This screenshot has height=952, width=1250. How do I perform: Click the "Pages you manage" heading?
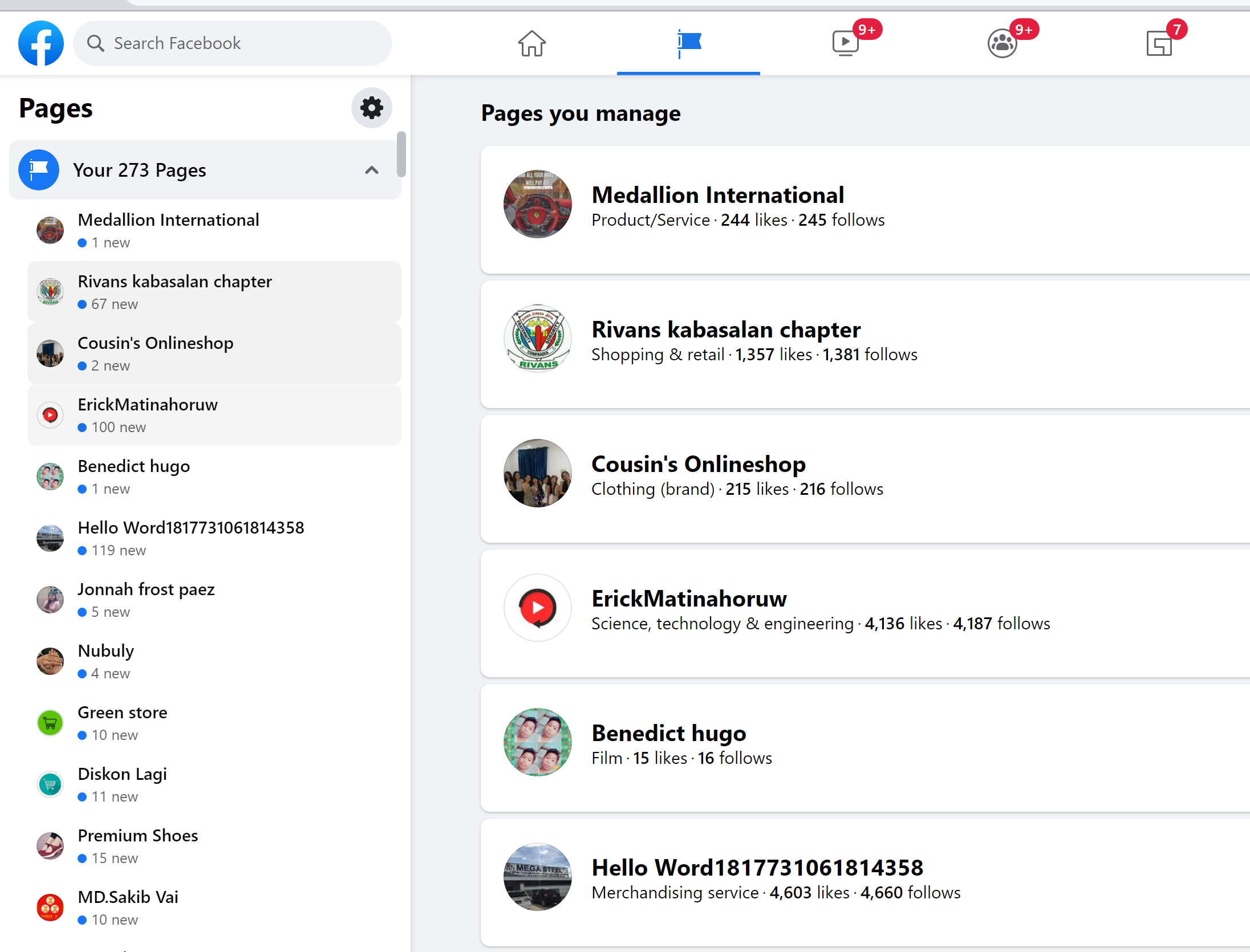(x=581, y=113)
